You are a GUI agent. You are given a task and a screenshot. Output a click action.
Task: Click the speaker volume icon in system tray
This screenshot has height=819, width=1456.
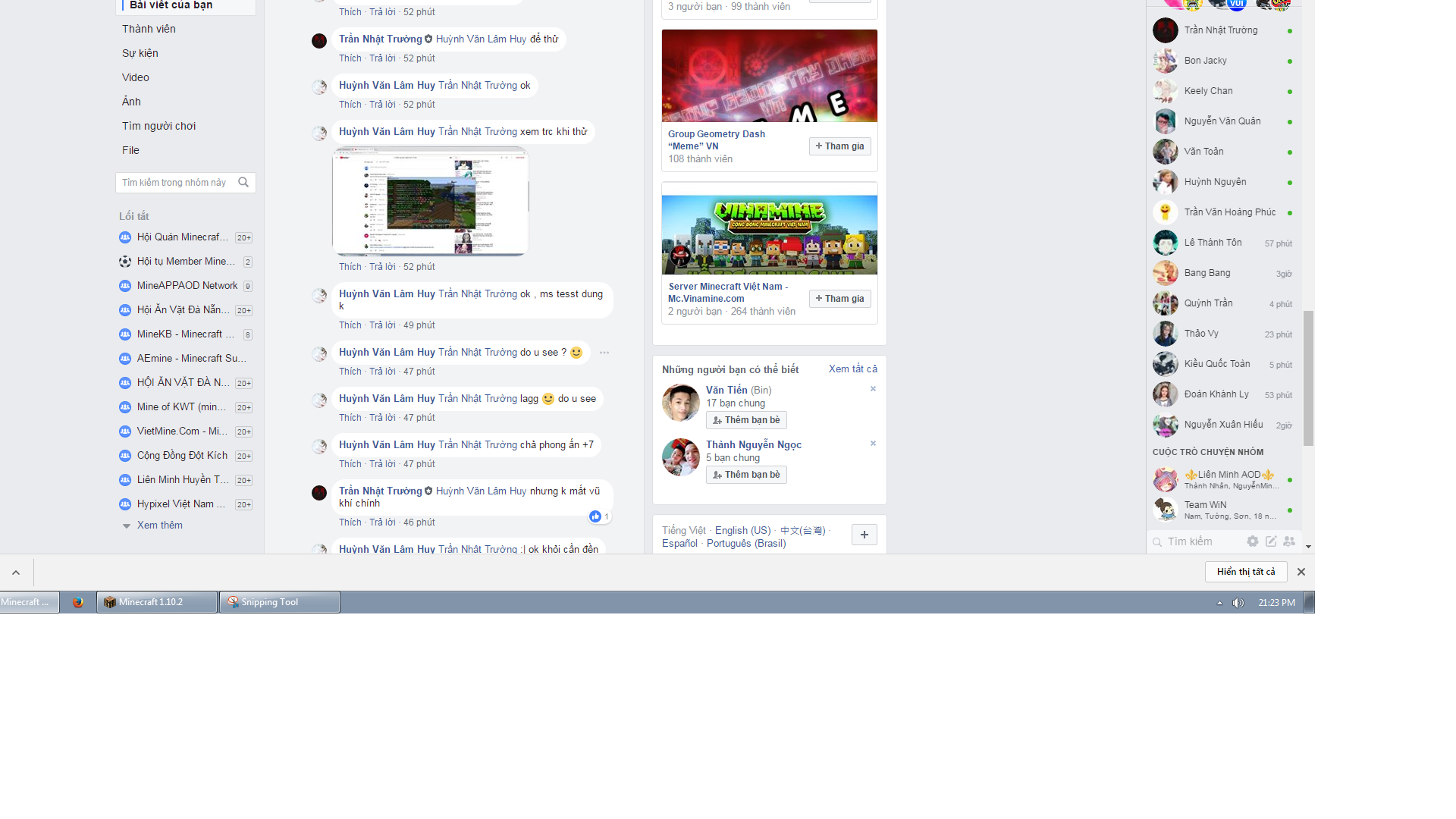1238,603
